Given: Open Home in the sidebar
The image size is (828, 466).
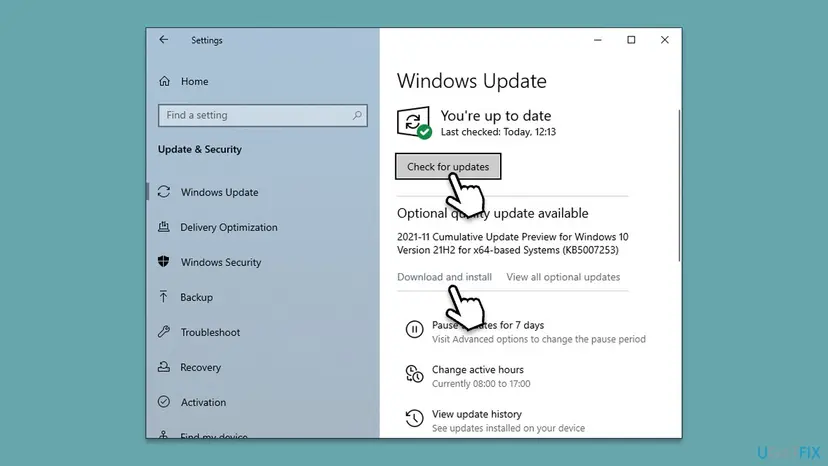Looking at the screenshot, I should click(x=194, y=81).
